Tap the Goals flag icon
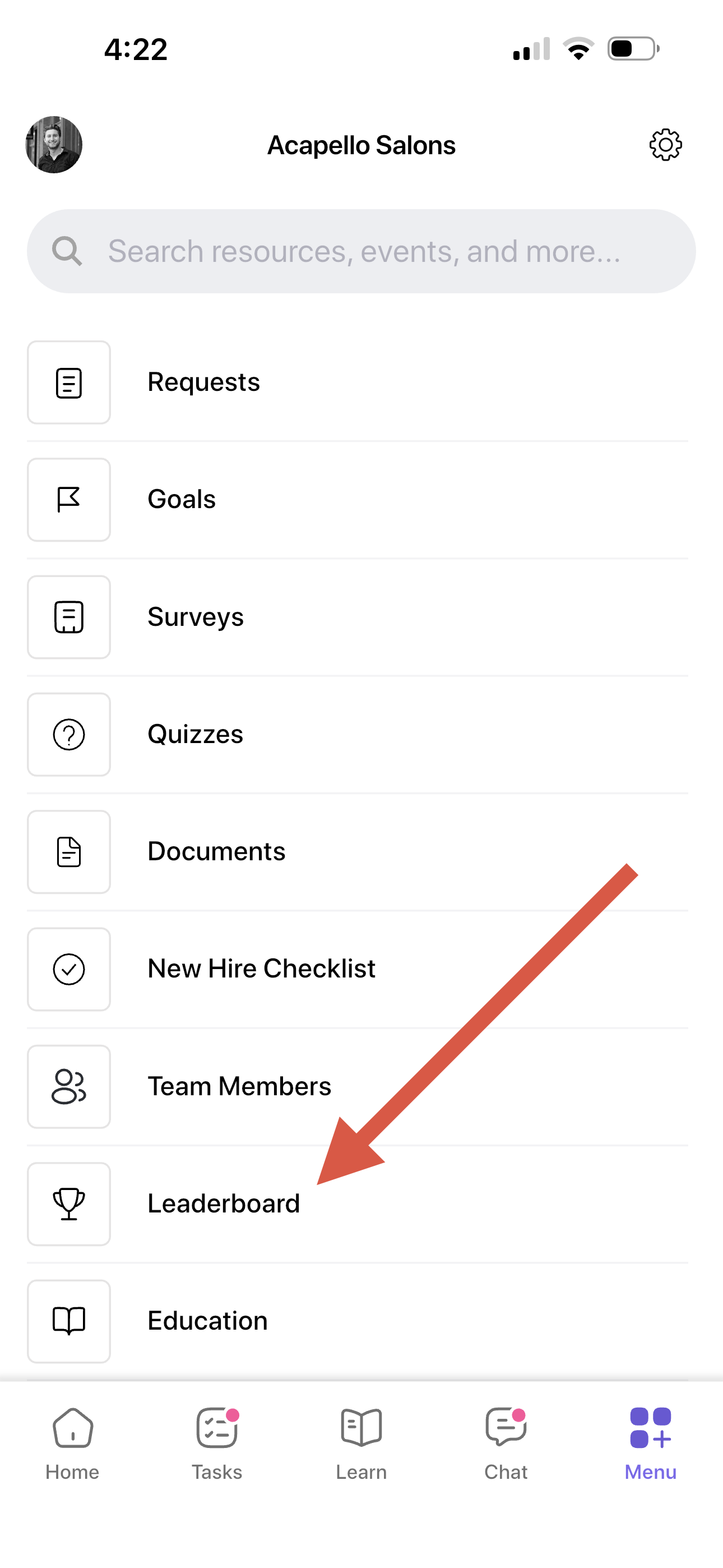723x1568 pixels. [x=69, y=500]
